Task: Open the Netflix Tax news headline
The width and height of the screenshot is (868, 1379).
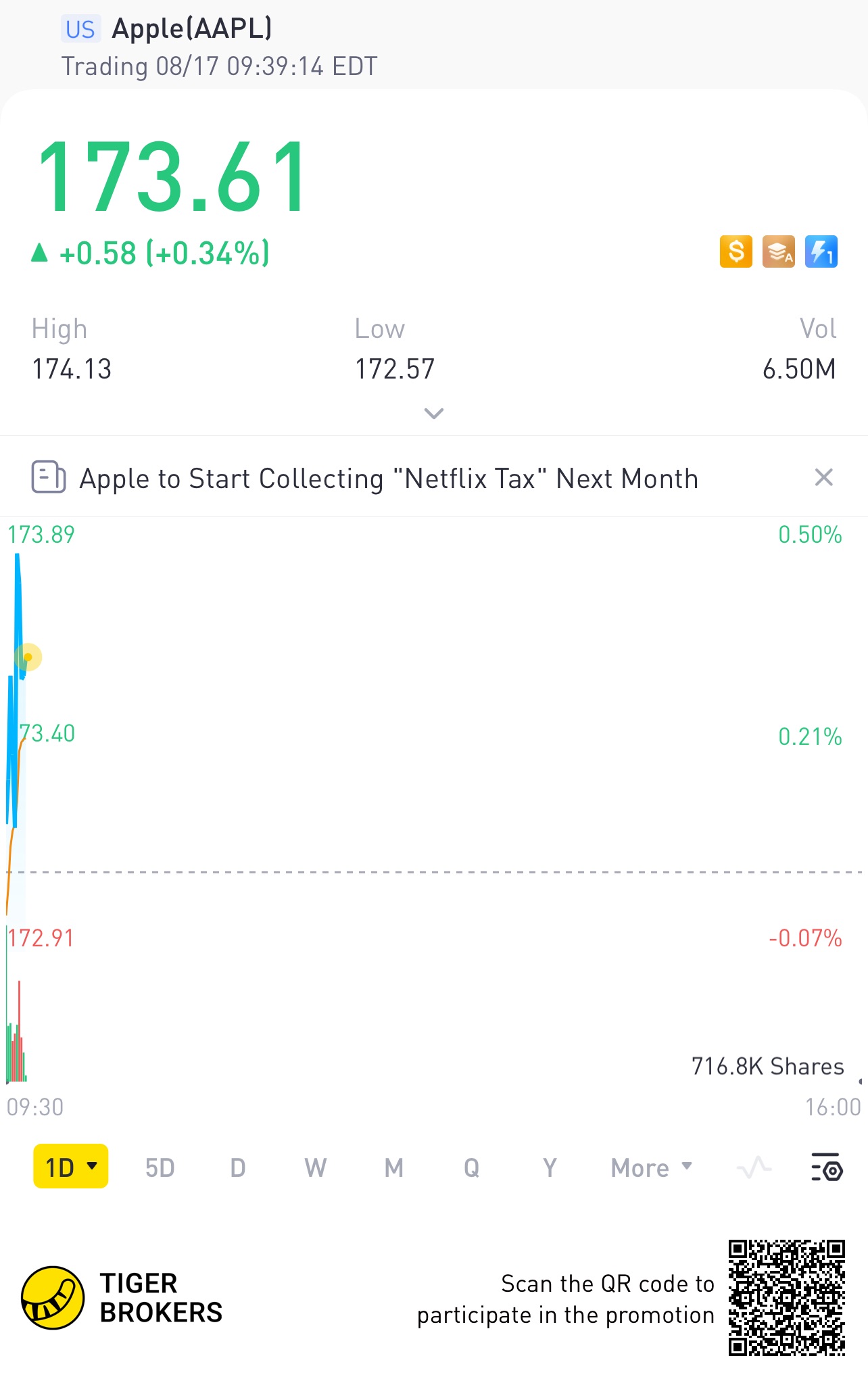Action: pos(389,479)
